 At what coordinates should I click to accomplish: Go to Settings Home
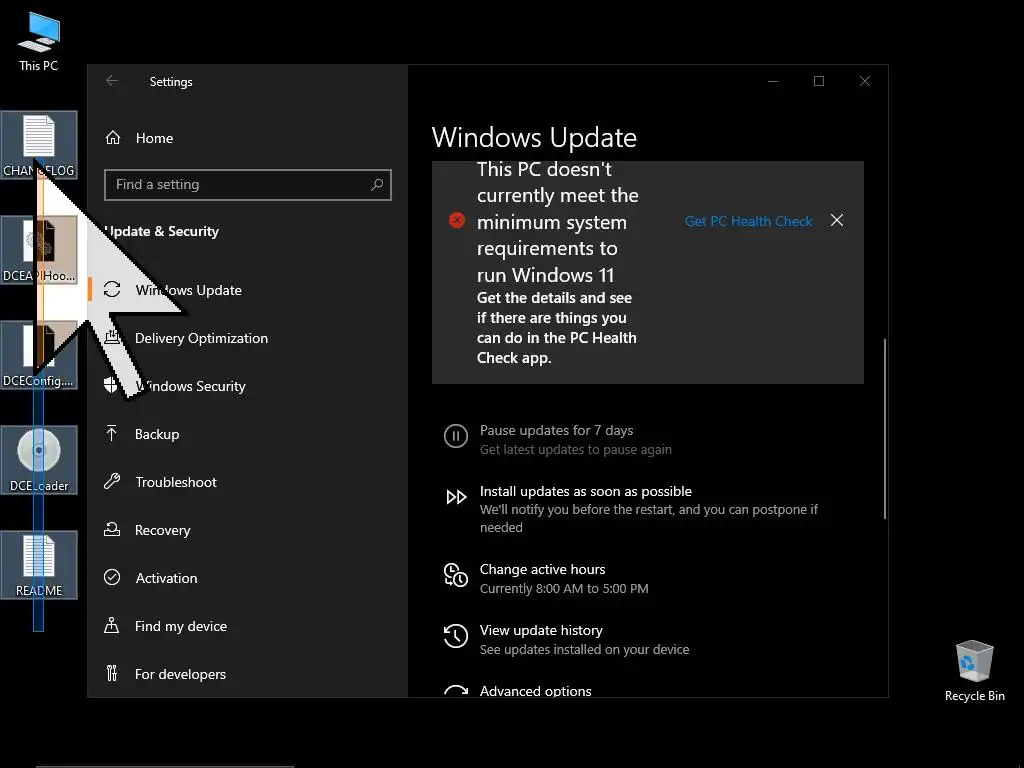pos(154,138)
